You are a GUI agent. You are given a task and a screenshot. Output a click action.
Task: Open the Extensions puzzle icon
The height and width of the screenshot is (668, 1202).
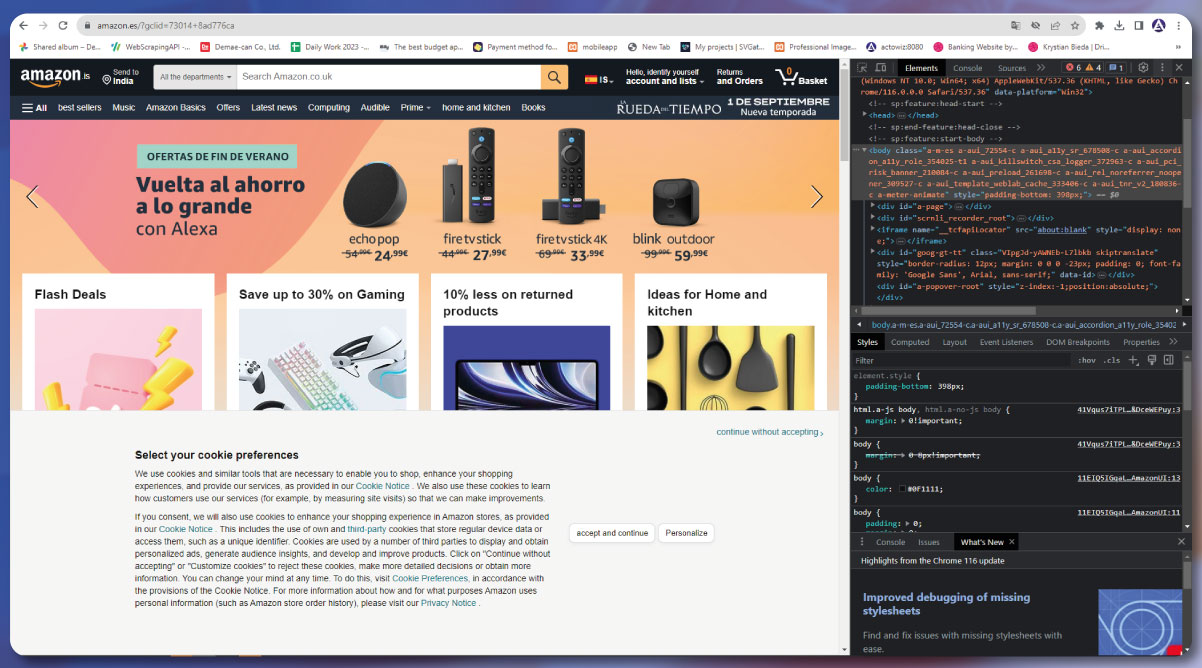coord(1099,25)
